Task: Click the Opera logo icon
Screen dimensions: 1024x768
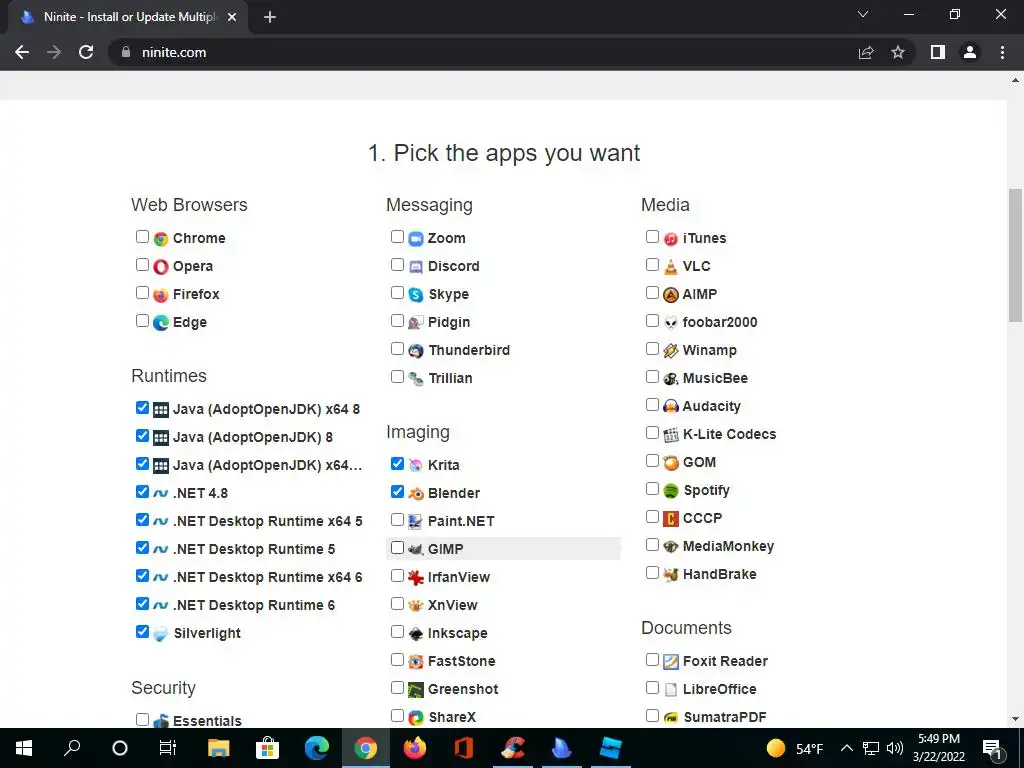Action: pyautogui.click(x=161, y=266)
